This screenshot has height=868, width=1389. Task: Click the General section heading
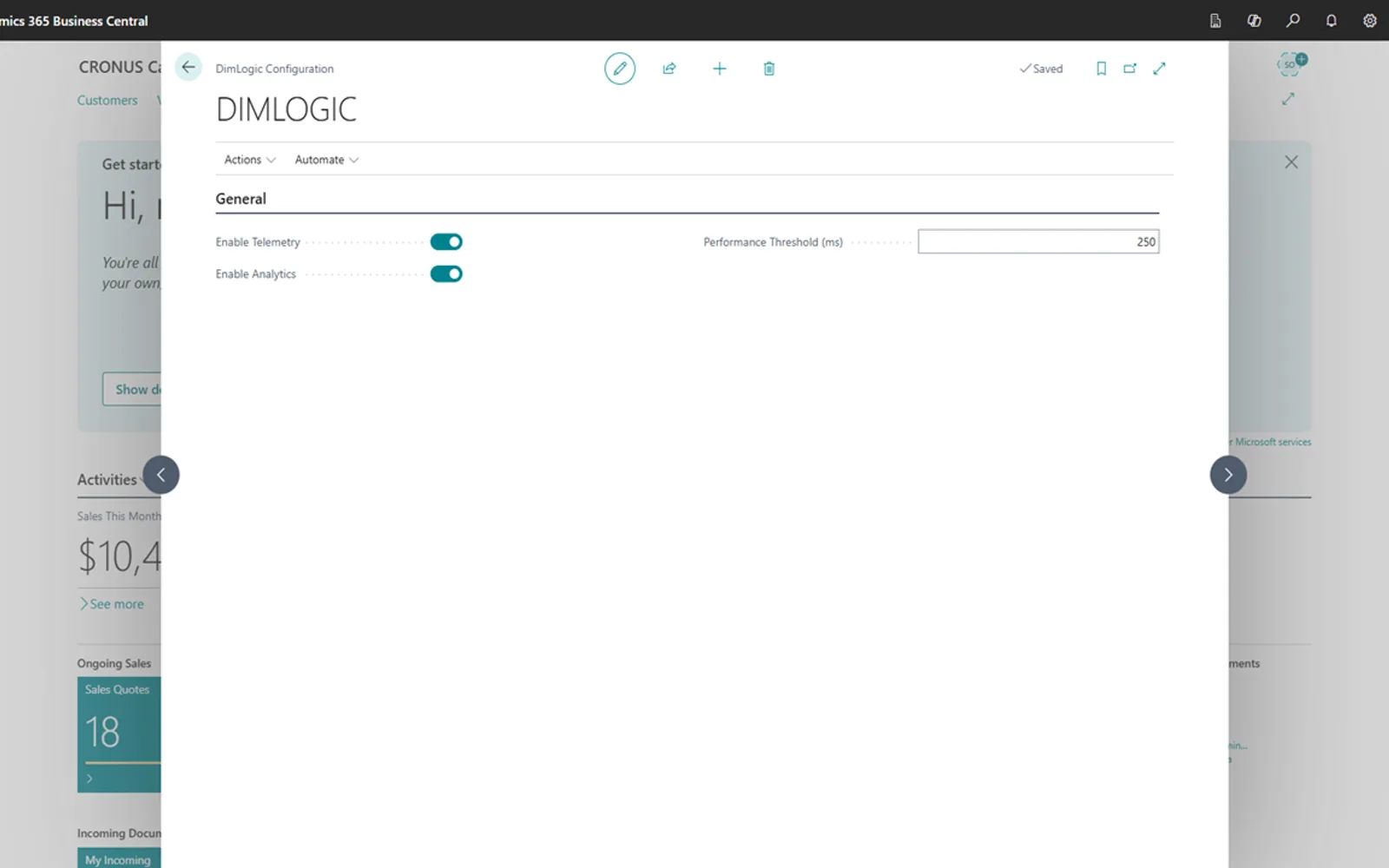240,199
